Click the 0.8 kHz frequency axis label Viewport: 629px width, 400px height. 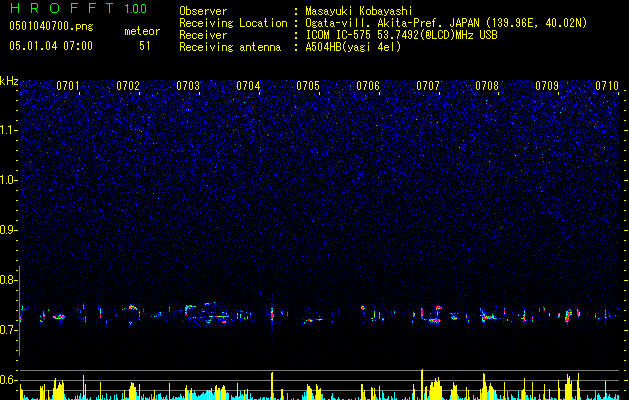click(7, 280)
